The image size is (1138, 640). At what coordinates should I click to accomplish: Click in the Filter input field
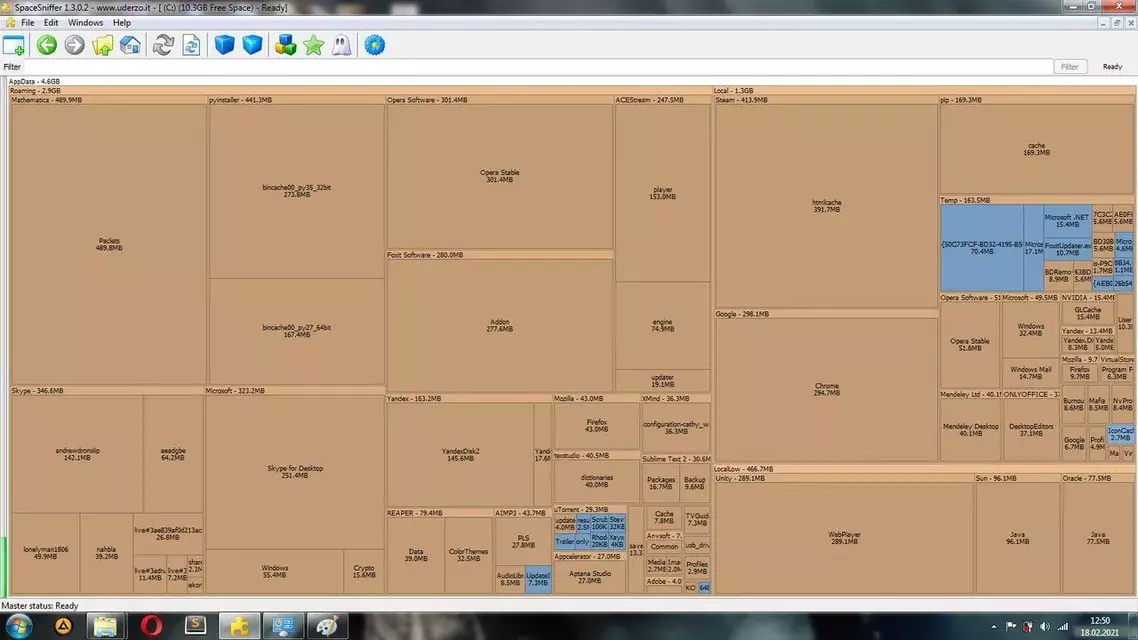(x=537, y=67)
